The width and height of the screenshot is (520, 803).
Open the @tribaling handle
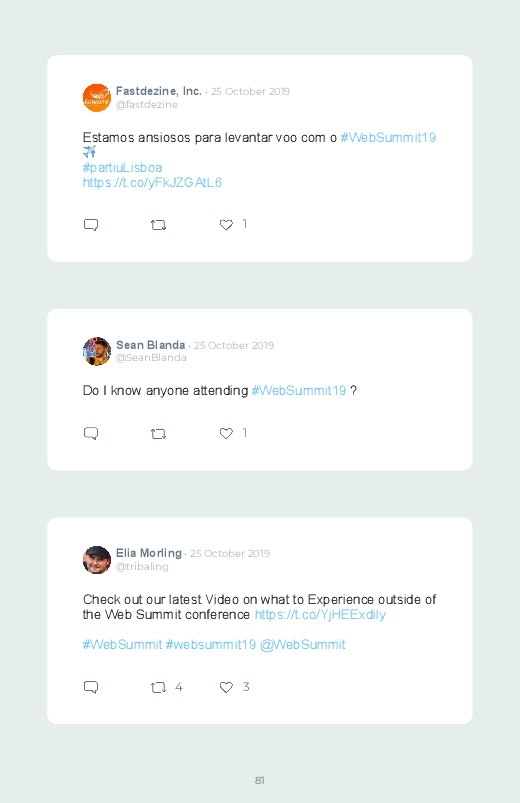142,566
